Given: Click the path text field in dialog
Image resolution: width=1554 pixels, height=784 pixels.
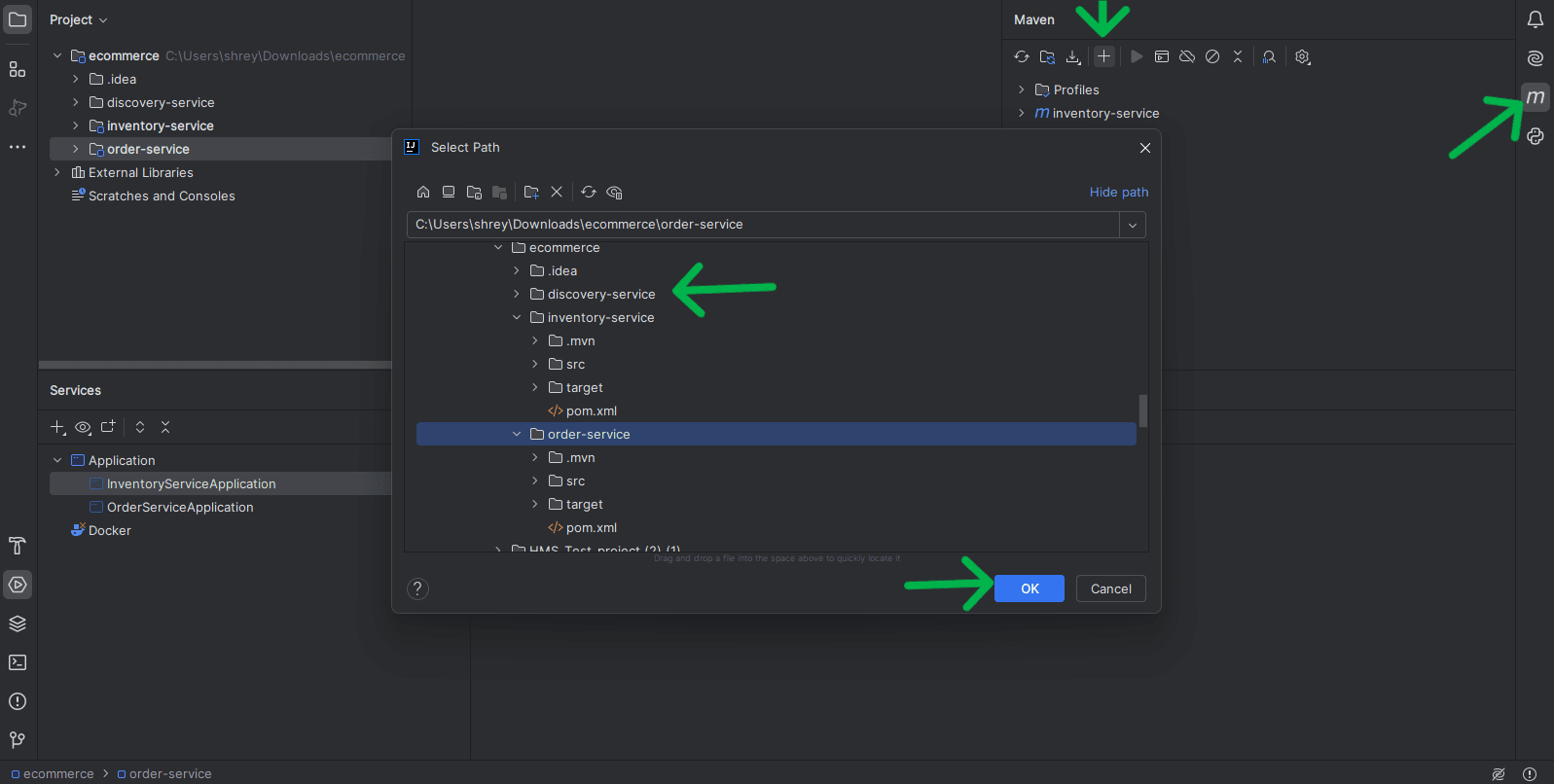Looking at the screenshot, I should pyautogui.click(x=763, y=225).
